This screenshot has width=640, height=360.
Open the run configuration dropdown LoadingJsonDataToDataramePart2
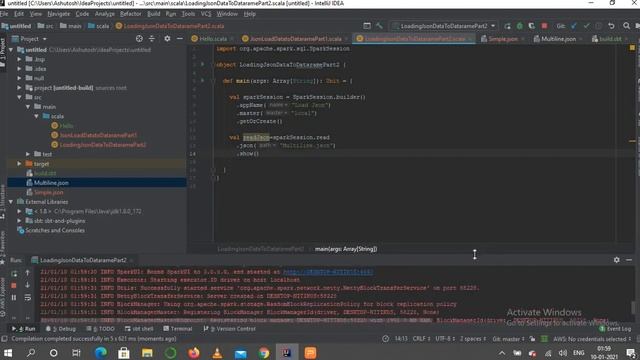pyautogui.click(x=443, y=26)
